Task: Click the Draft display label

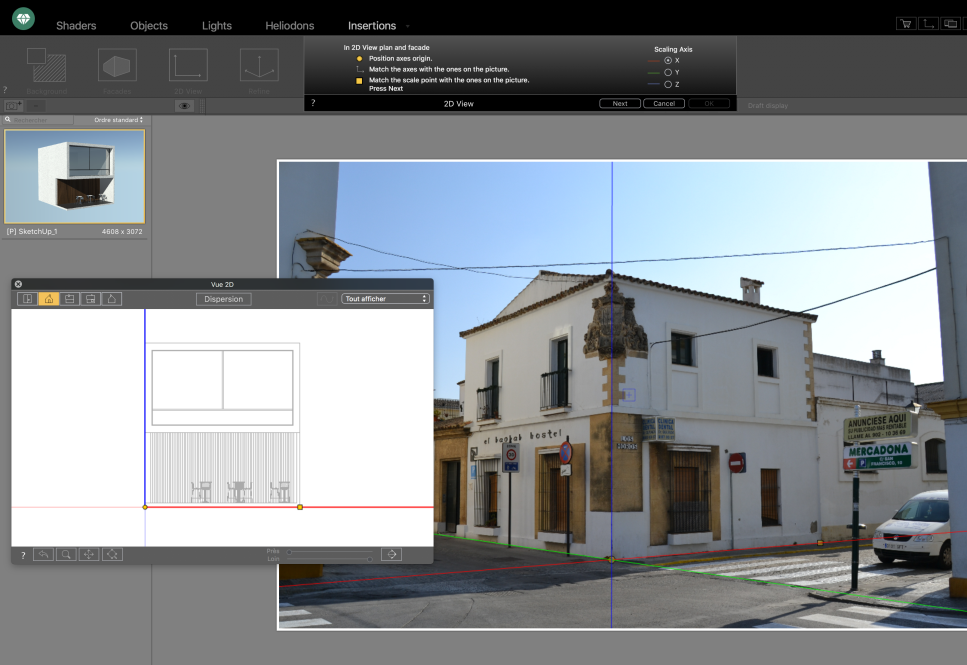Action: pos(768,105)
